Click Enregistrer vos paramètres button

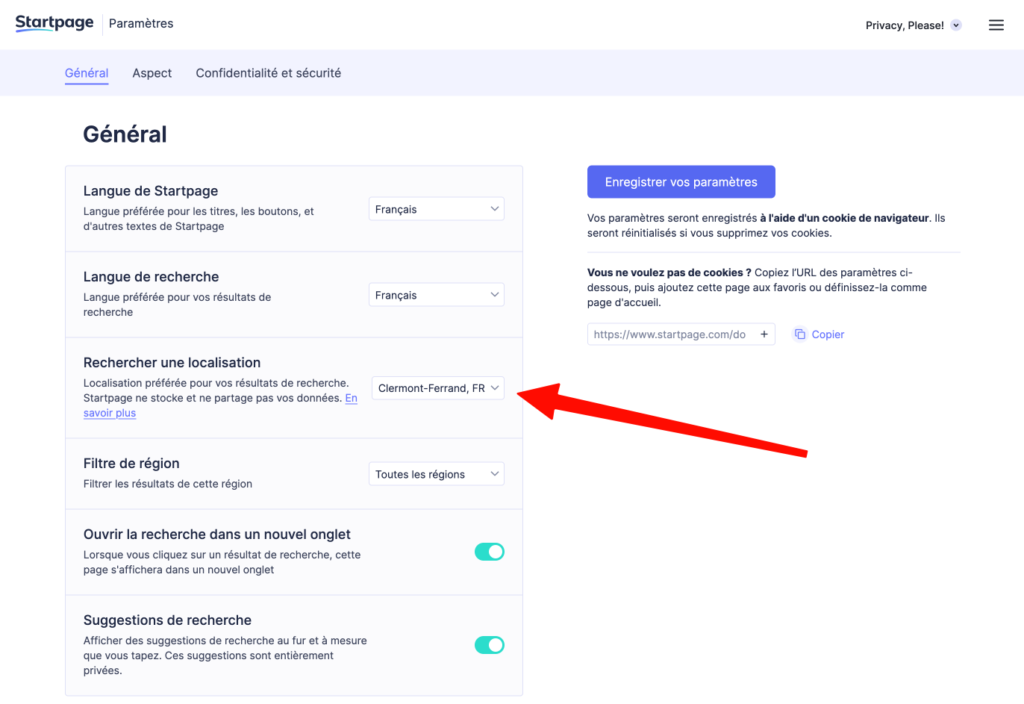click(681, 182)
